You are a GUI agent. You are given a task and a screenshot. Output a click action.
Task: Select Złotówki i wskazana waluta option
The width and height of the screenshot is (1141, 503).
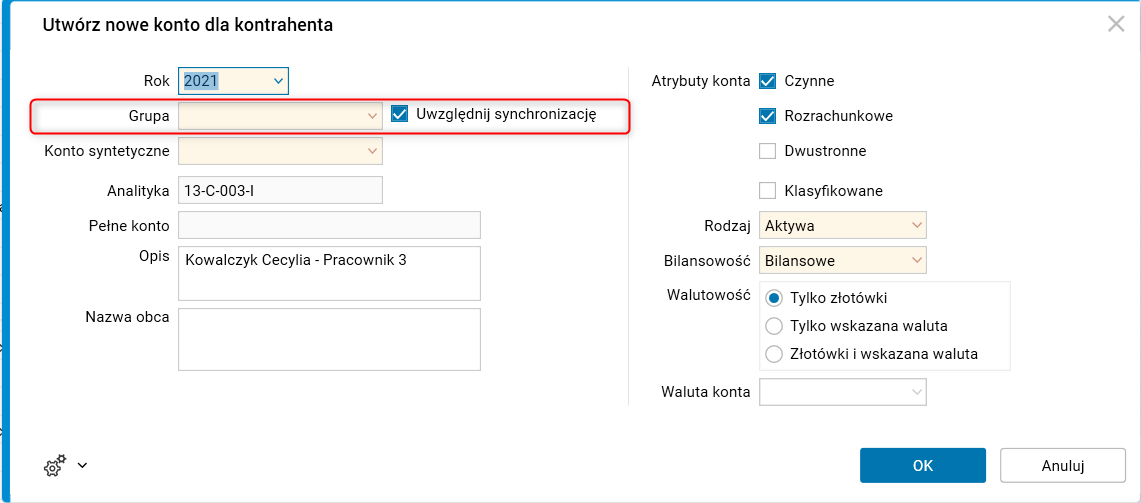773,354
